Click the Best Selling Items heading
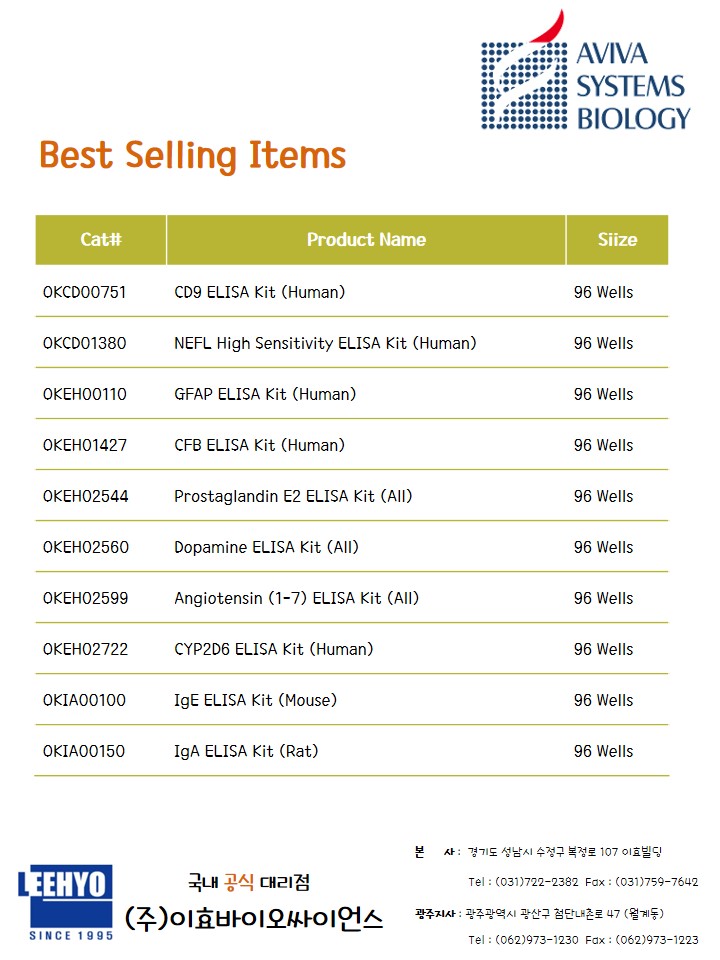Viewport: 720px width, 960px height. click(x=193, y=156)
